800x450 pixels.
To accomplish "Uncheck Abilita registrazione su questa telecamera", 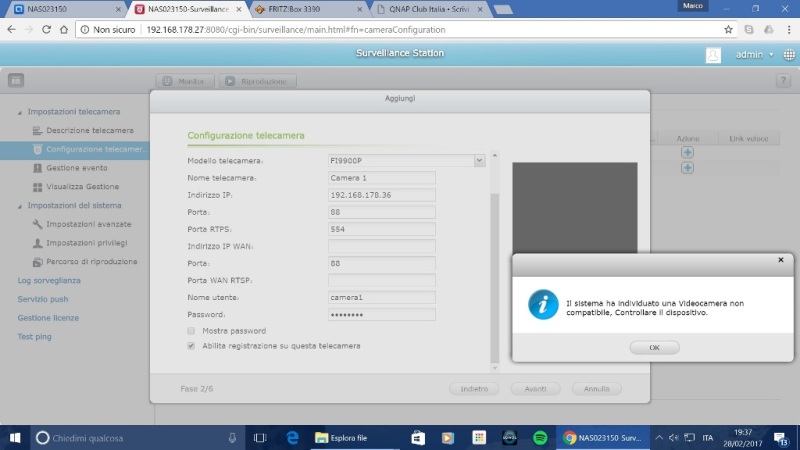I will point(192,346).
